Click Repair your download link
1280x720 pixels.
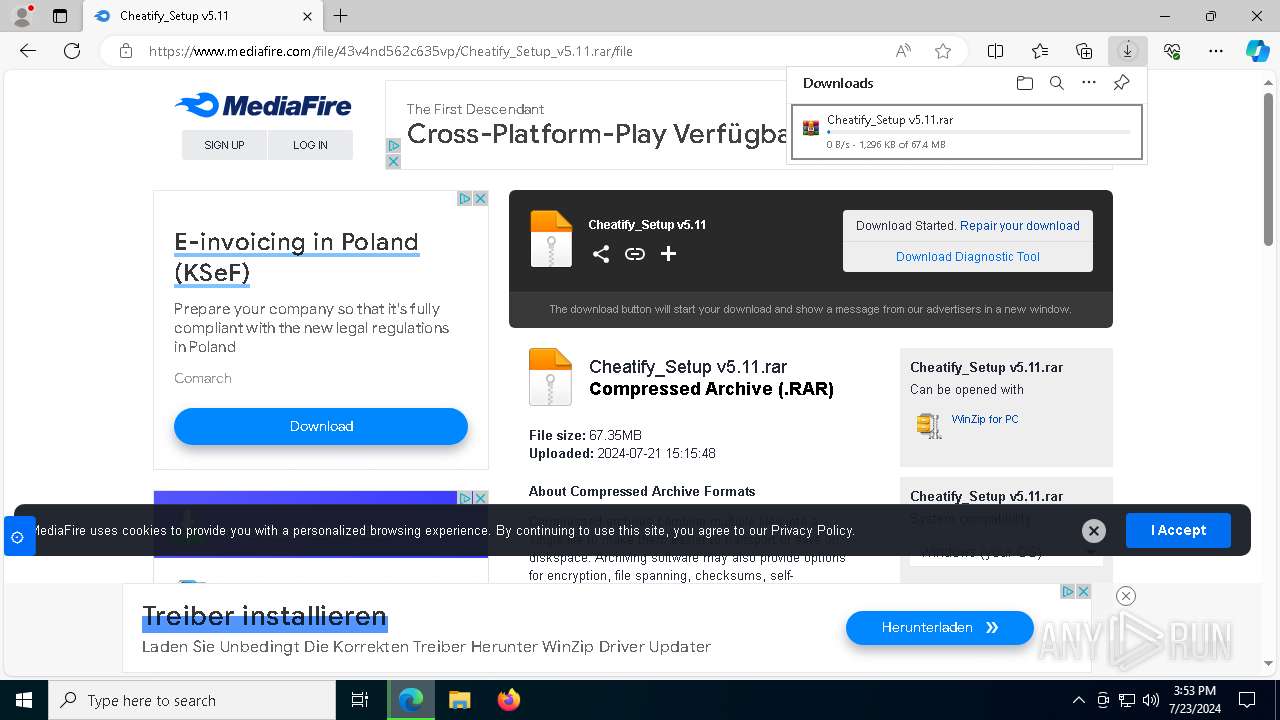pos(1020,226)
